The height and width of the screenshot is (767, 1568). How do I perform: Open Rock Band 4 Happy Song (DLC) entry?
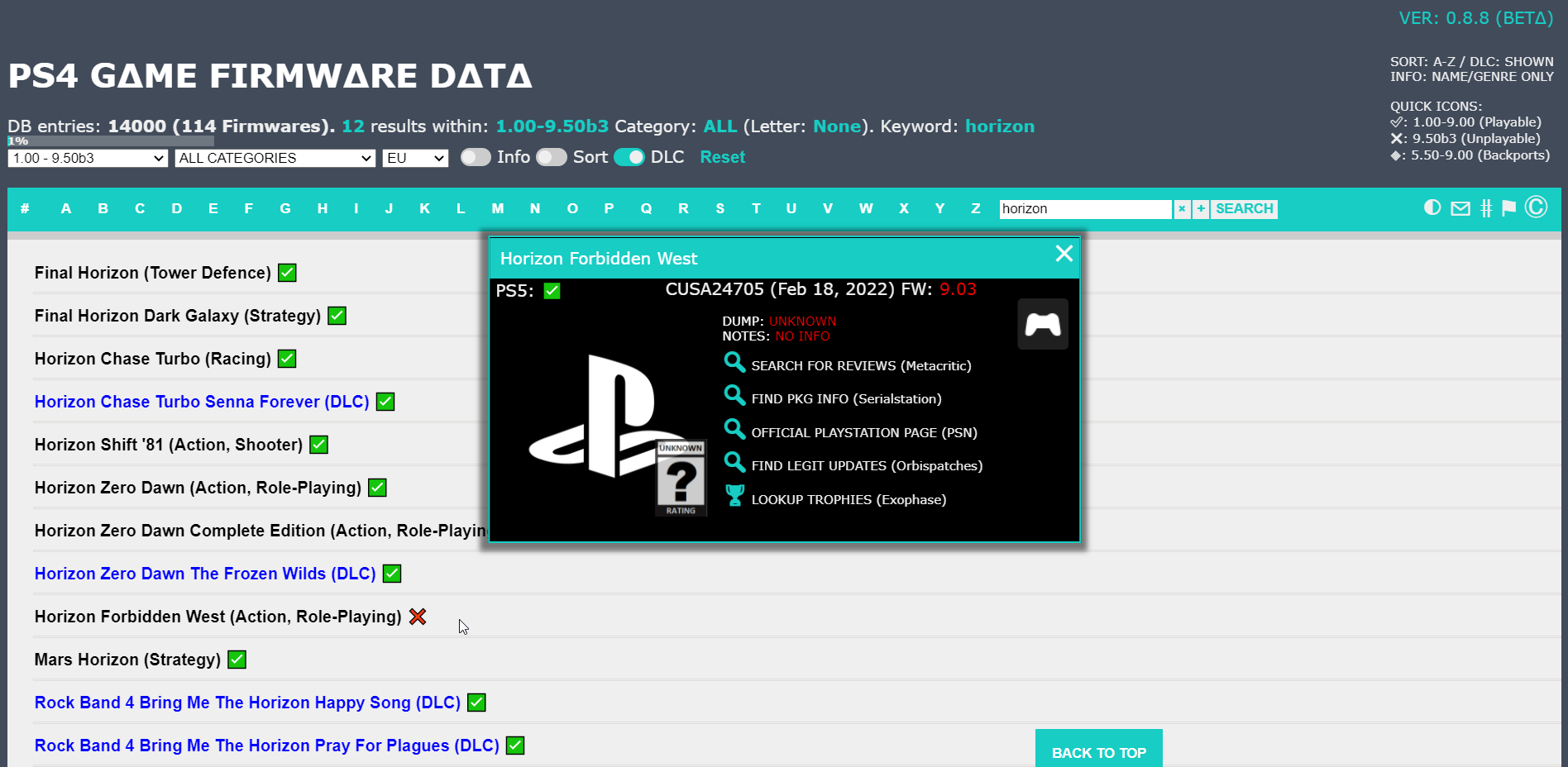[247, 703]
